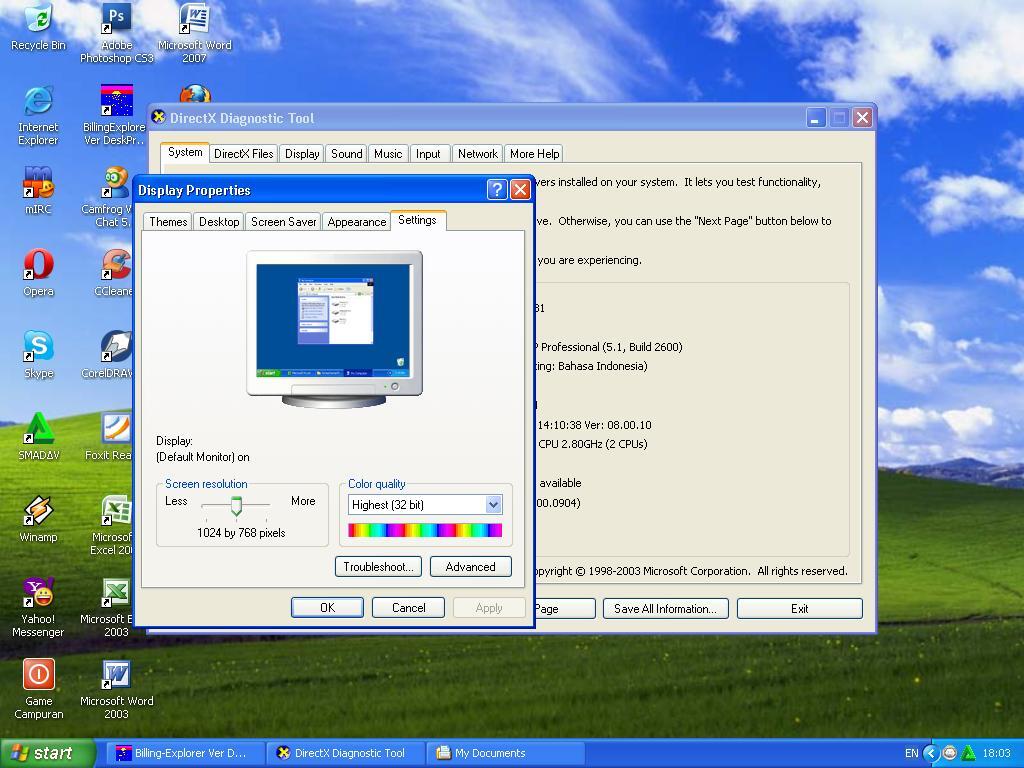This screenshot has width=1024, height=768.
Task: Select the Foxit Reader desktop icon
Action: tap(109, 436)
